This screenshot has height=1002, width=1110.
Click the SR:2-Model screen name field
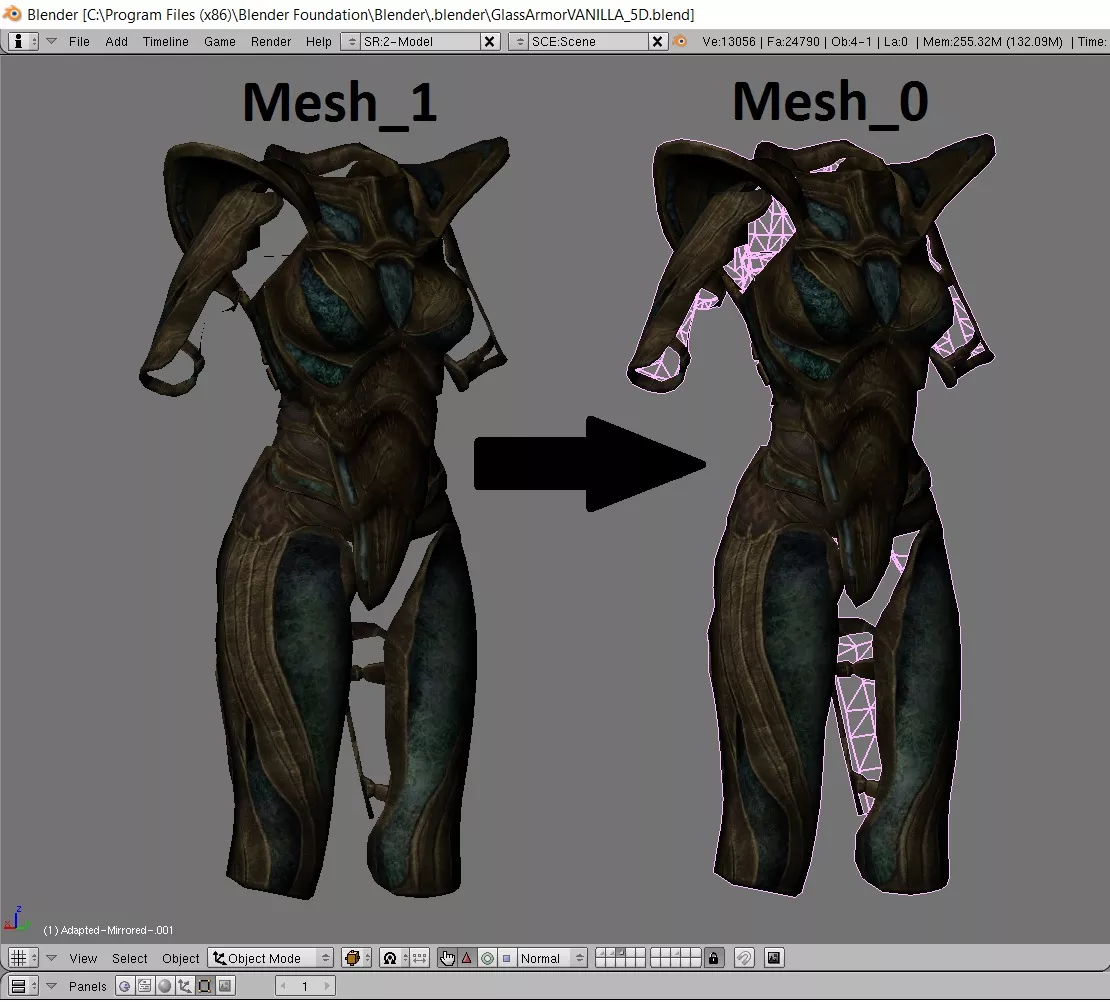click(x=420, y=42)
